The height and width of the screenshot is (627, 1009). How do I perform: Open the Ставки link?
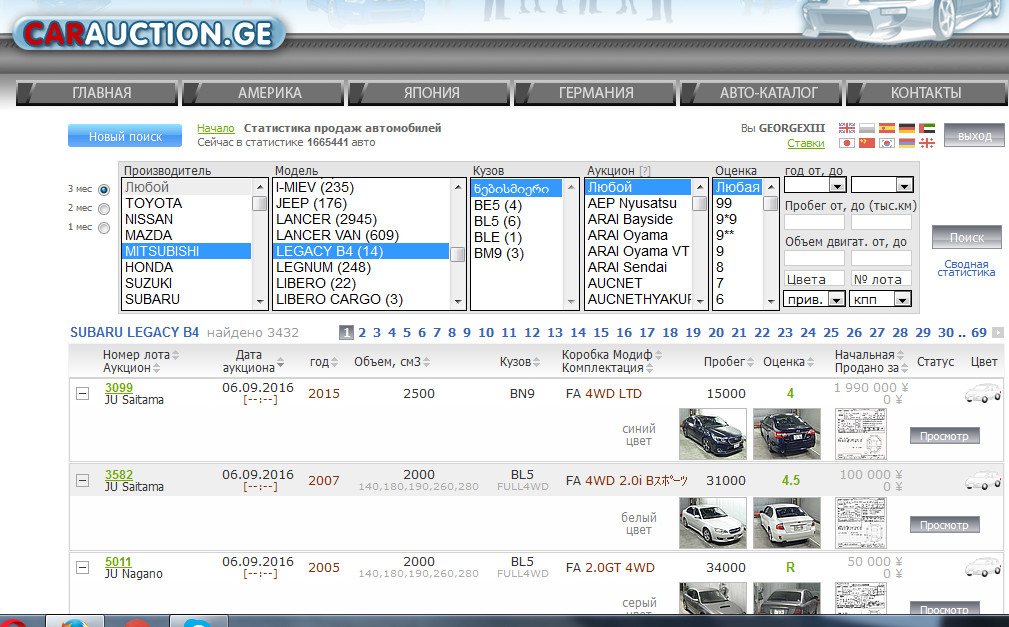coord(806,144)
